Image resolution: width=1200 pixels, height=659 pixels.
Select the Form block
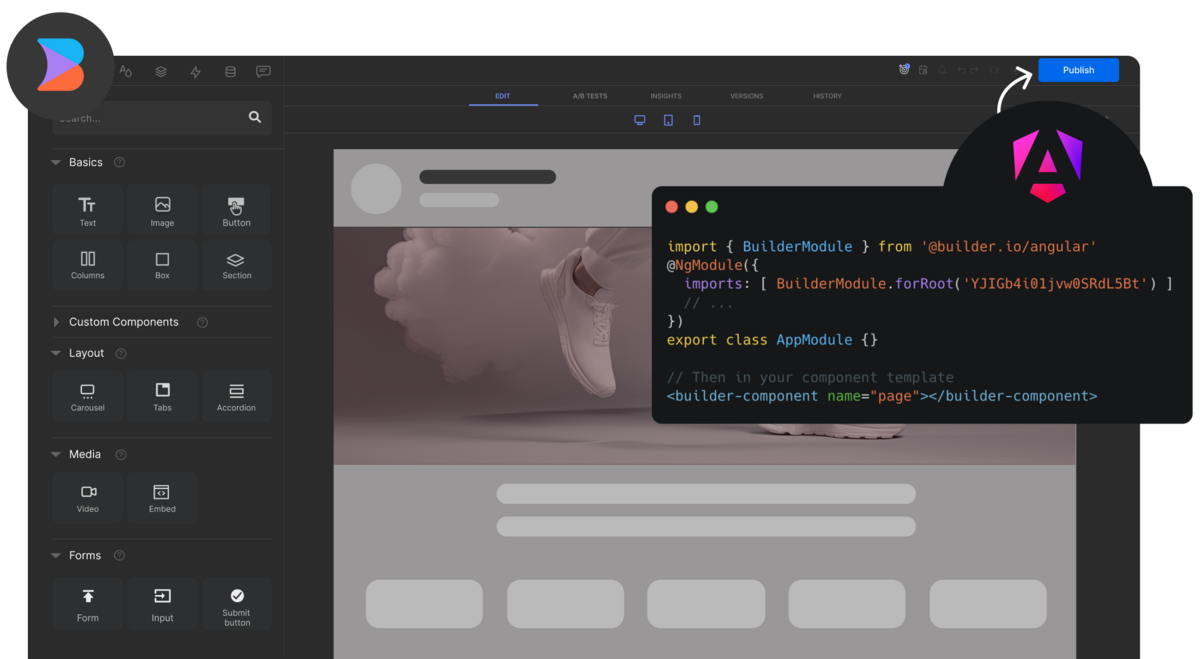pos(88,603)
